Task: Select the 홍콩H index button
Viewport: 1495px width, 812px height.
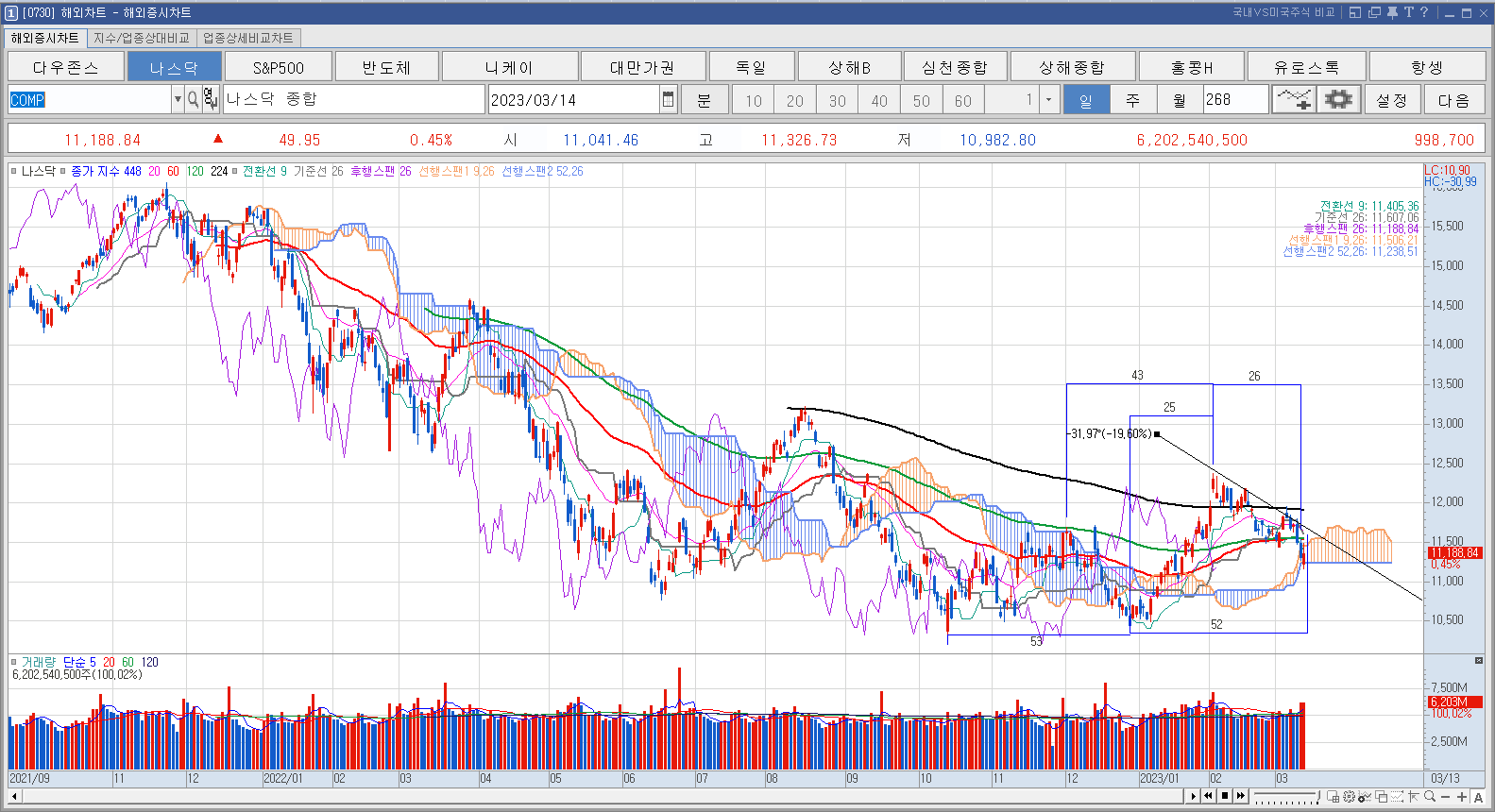Action: click(x=1192, y=67)
